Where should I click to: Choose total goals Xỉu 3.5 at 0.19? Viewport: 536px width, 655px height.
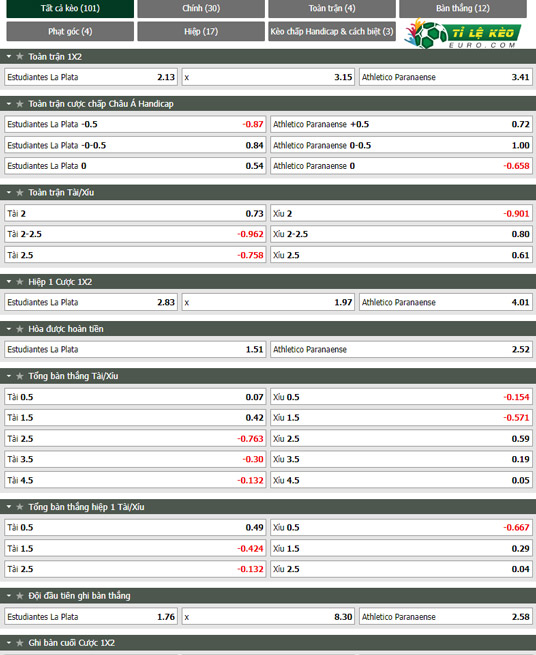click(401, 459)
